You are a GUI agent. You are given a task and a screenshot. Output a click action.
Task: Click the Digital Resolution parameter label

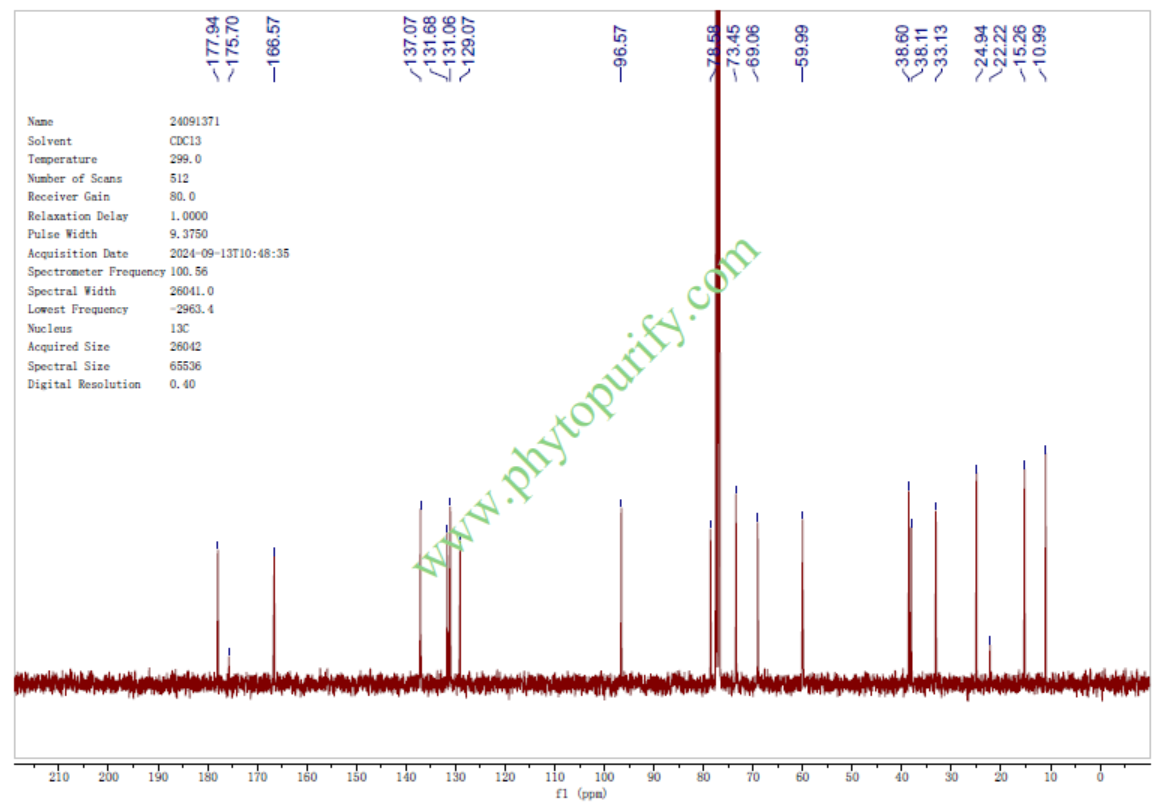84,384
